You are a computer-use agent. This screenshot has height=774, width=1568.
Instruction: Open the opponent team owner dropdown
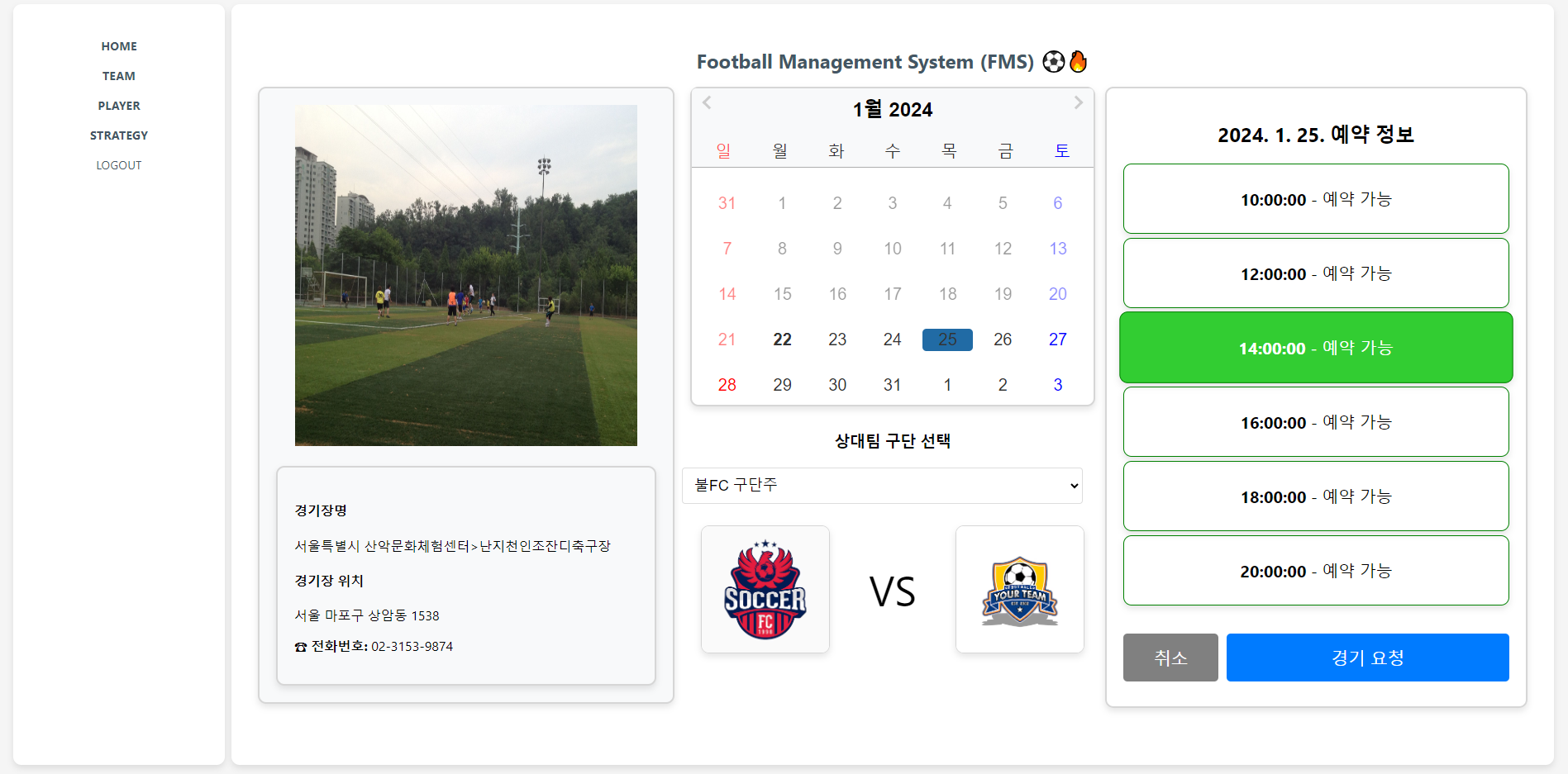[x=882, y=486]
